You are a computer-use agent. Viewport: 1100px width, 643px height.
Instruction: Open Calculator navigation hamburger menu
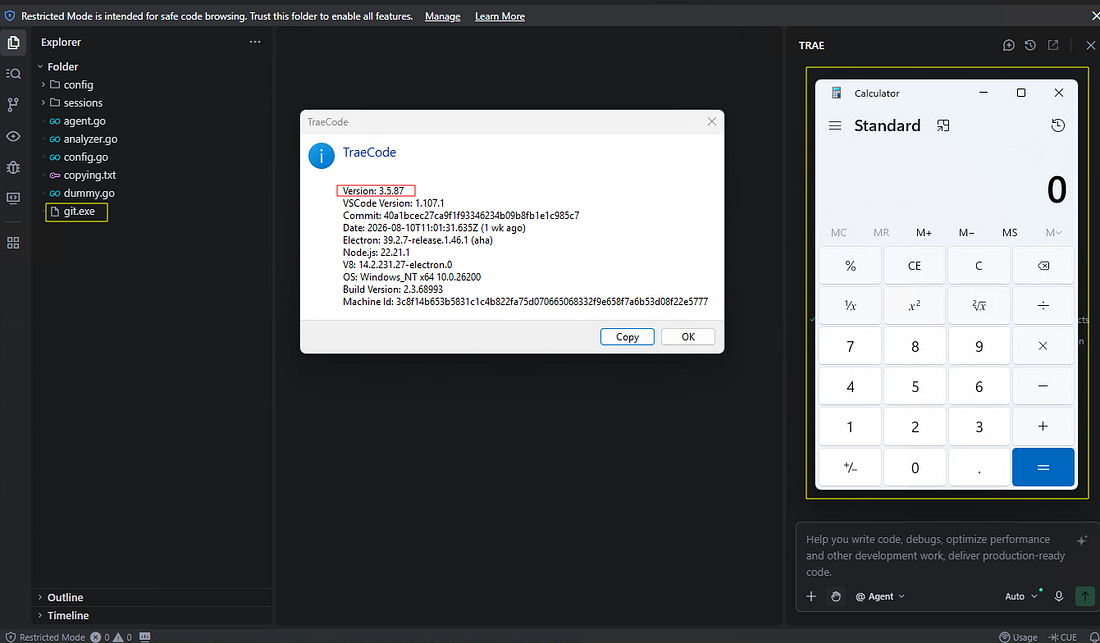coord(835,126)
